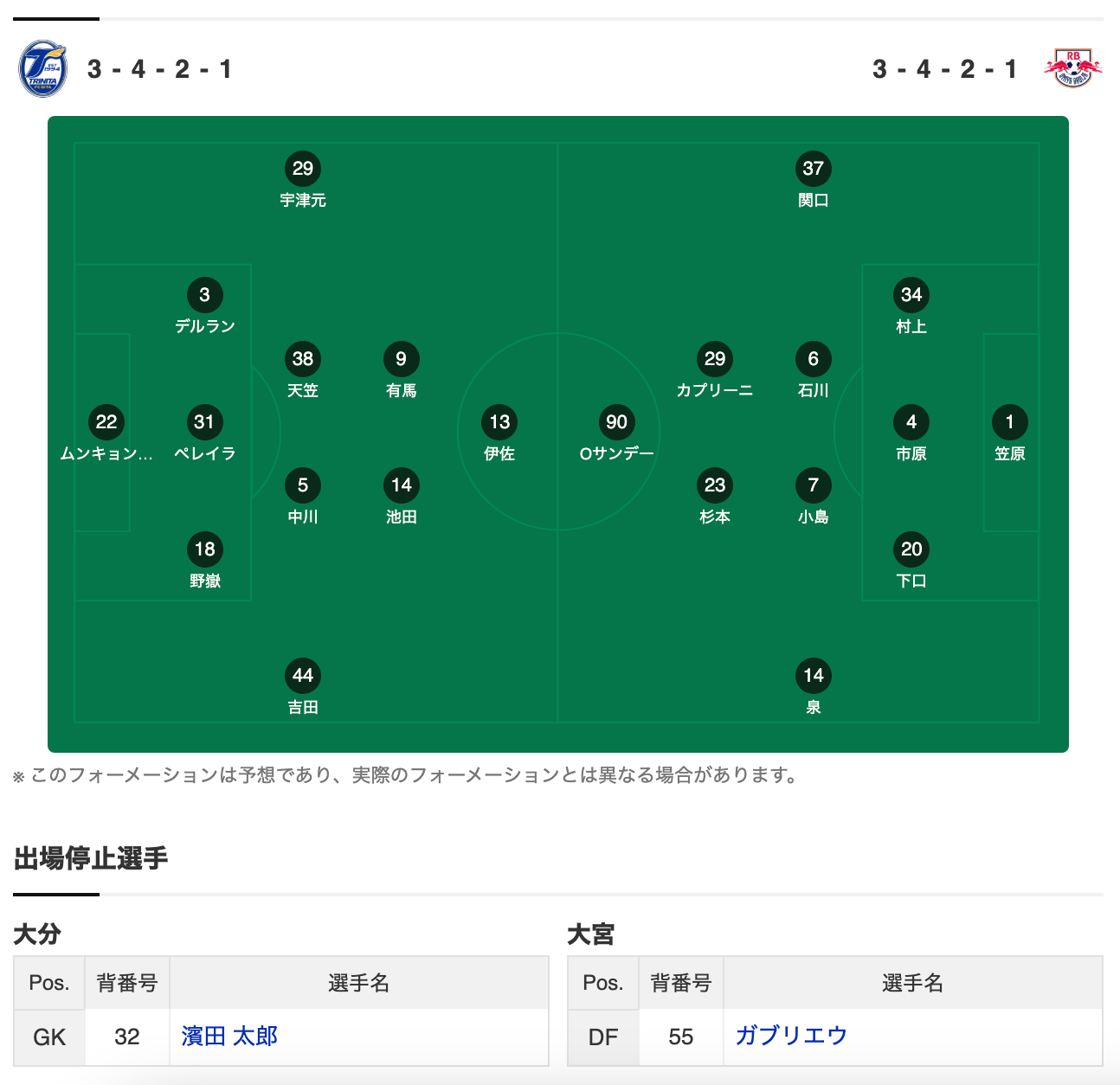Click player number 3 デルラン
This screenshot has height=1085, width=1120.
click(x=204, y=306)
